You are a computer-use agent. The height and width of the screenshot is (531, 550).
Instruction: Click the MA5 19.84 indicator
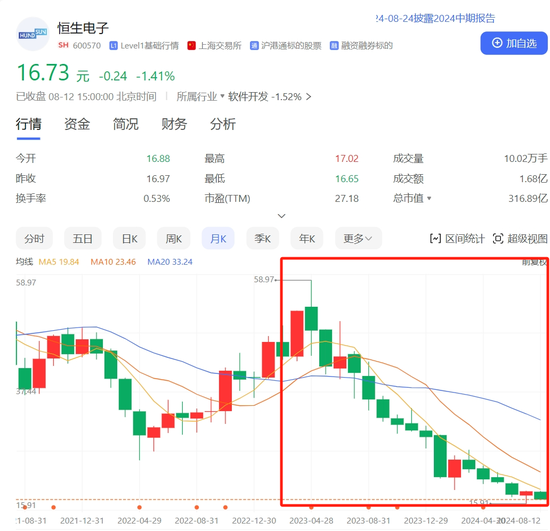[x=59, y=262]
